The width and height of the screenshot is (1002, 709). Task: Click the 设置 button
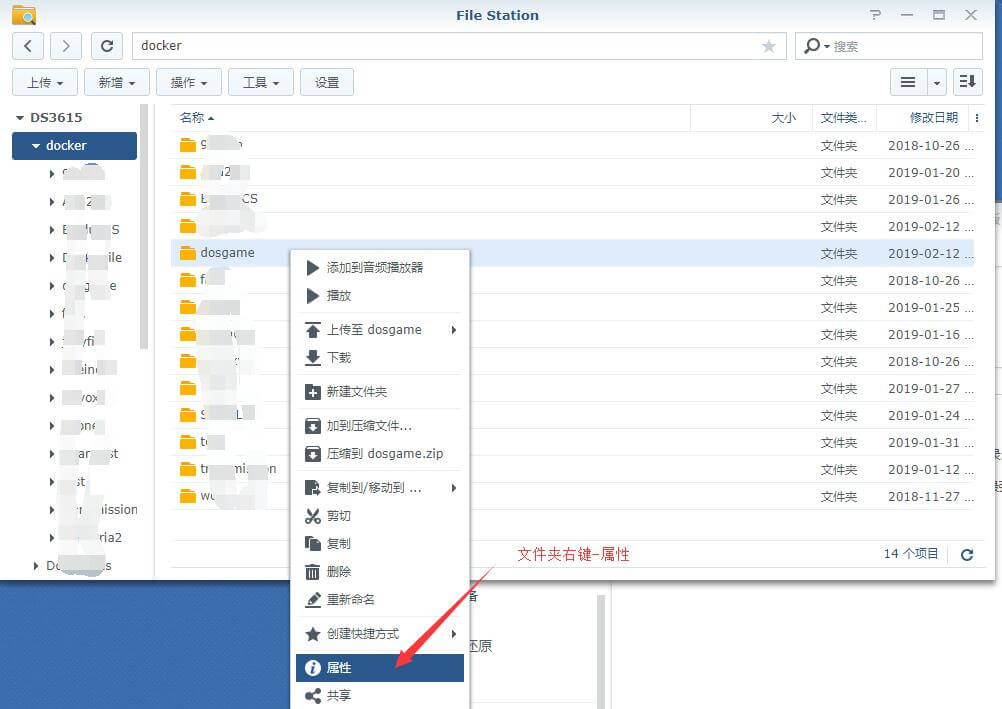click(x=327, y=82)
